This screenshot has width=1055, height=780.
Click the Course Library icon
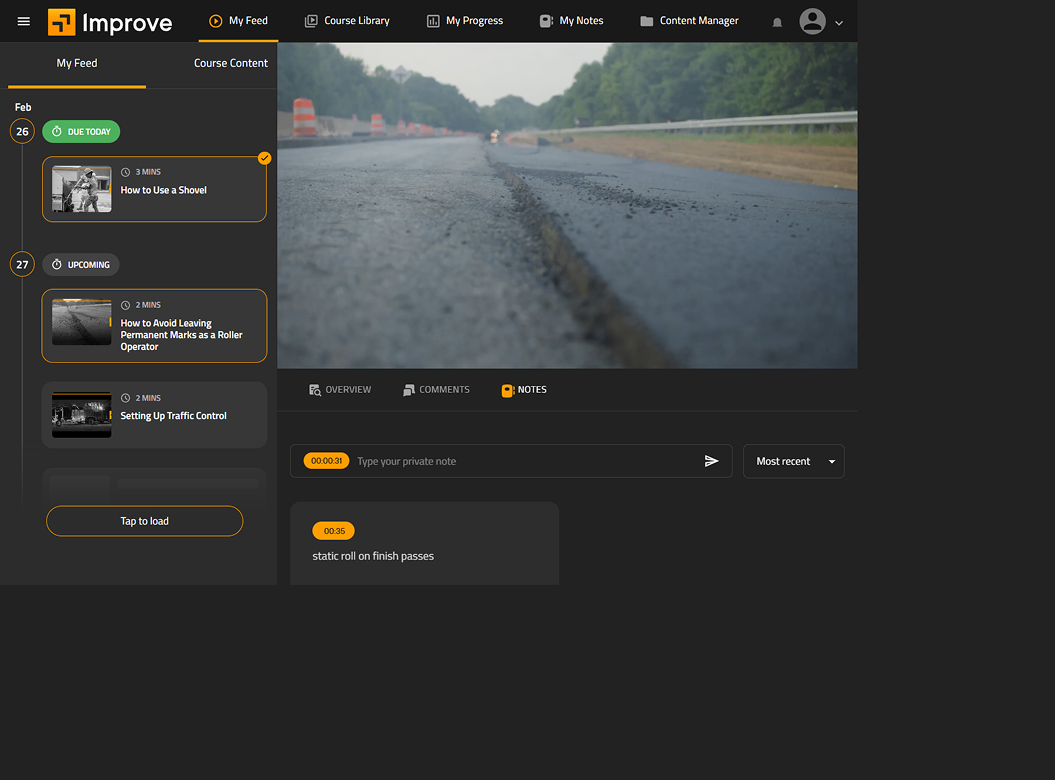(311, 21)
